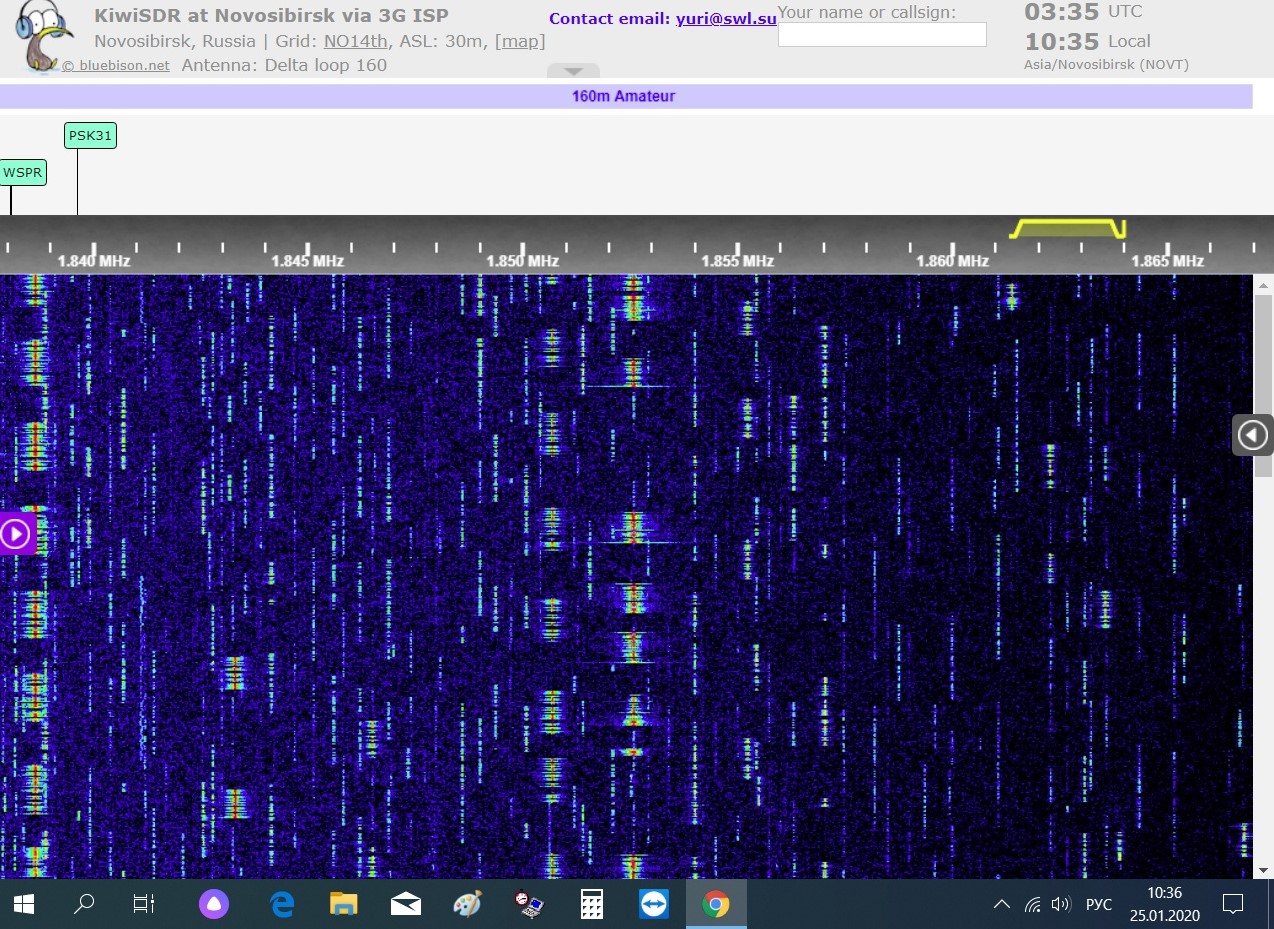The width and height of the screenshot is (1274, 929).
Task: Click the purple play button on waterfall
Action: coord(16,534)
